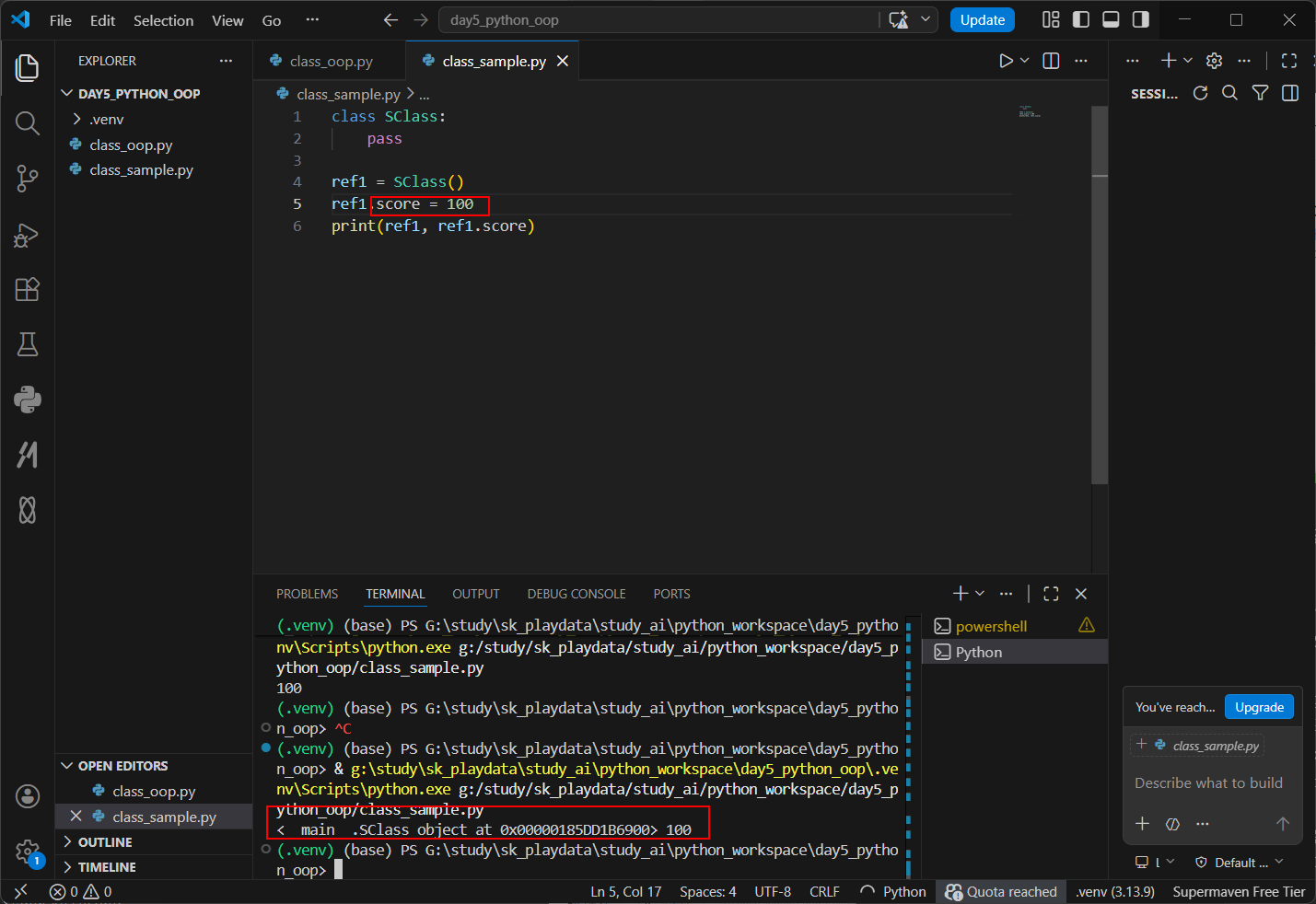Viewport: 1316px width, 904px height.
Task: Open the chat dropdown chevron in title bar
Action: [926, 20]
